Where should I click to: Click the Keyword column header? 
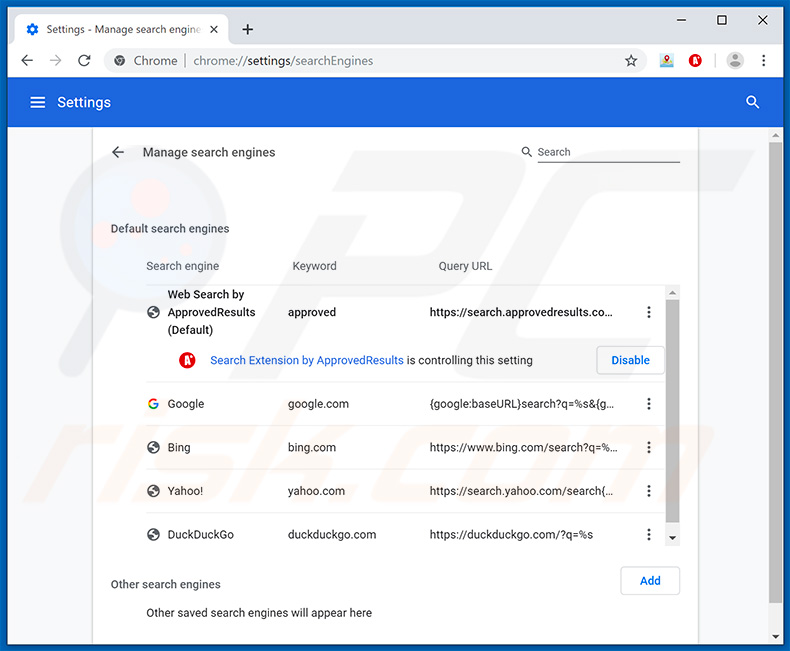pos(314,266)
